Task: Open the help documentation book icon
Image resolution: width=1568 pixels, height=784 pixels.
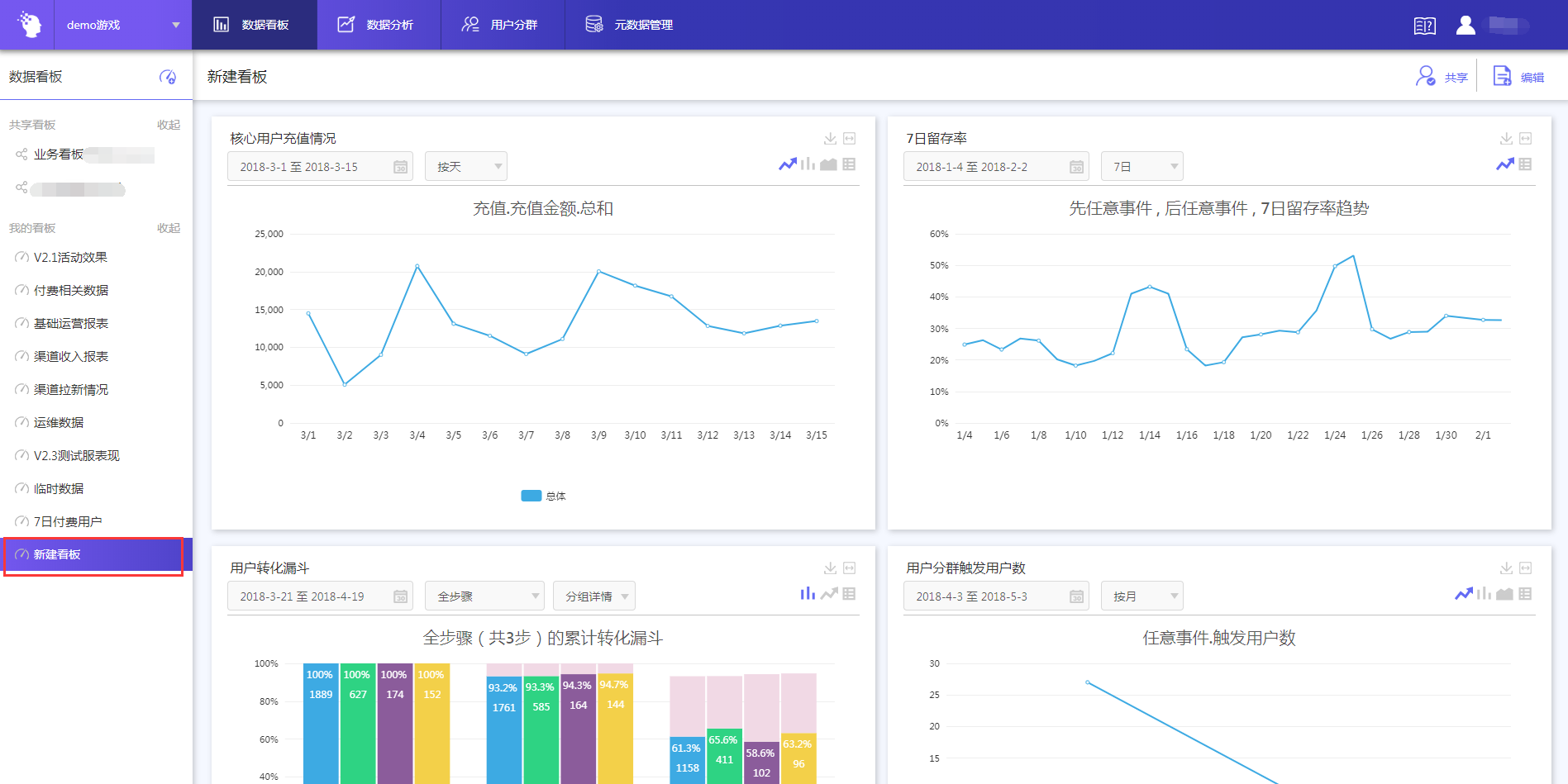Action: pos(1424,26)
